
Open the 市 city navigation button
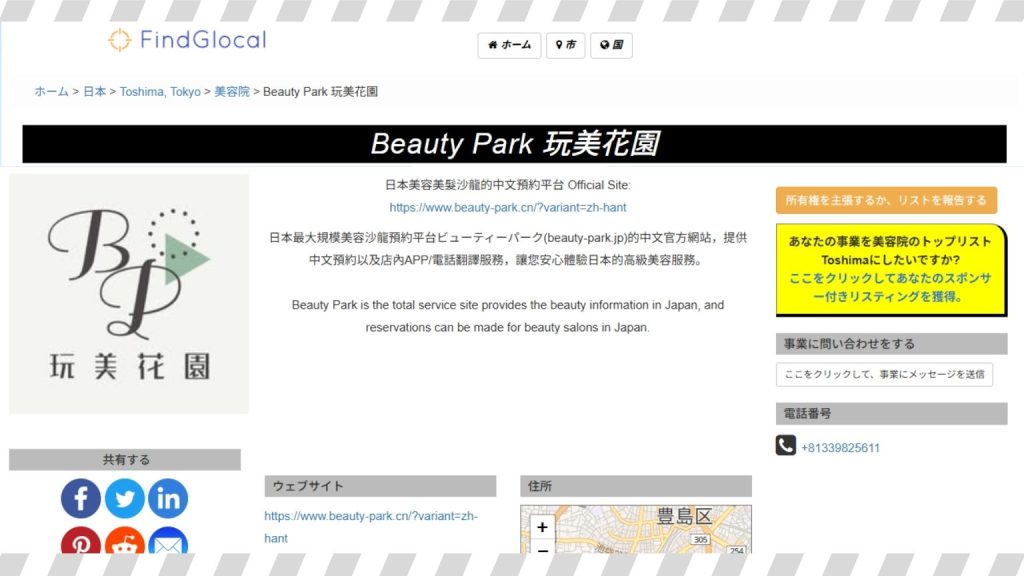(x=565, y=46)
